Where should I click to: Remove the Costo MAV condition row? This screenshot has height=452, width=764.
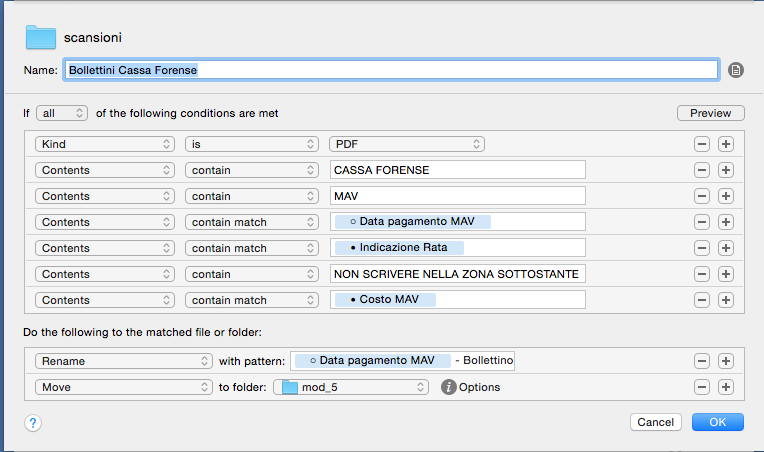pyautogui.click(x=702, y=300)
